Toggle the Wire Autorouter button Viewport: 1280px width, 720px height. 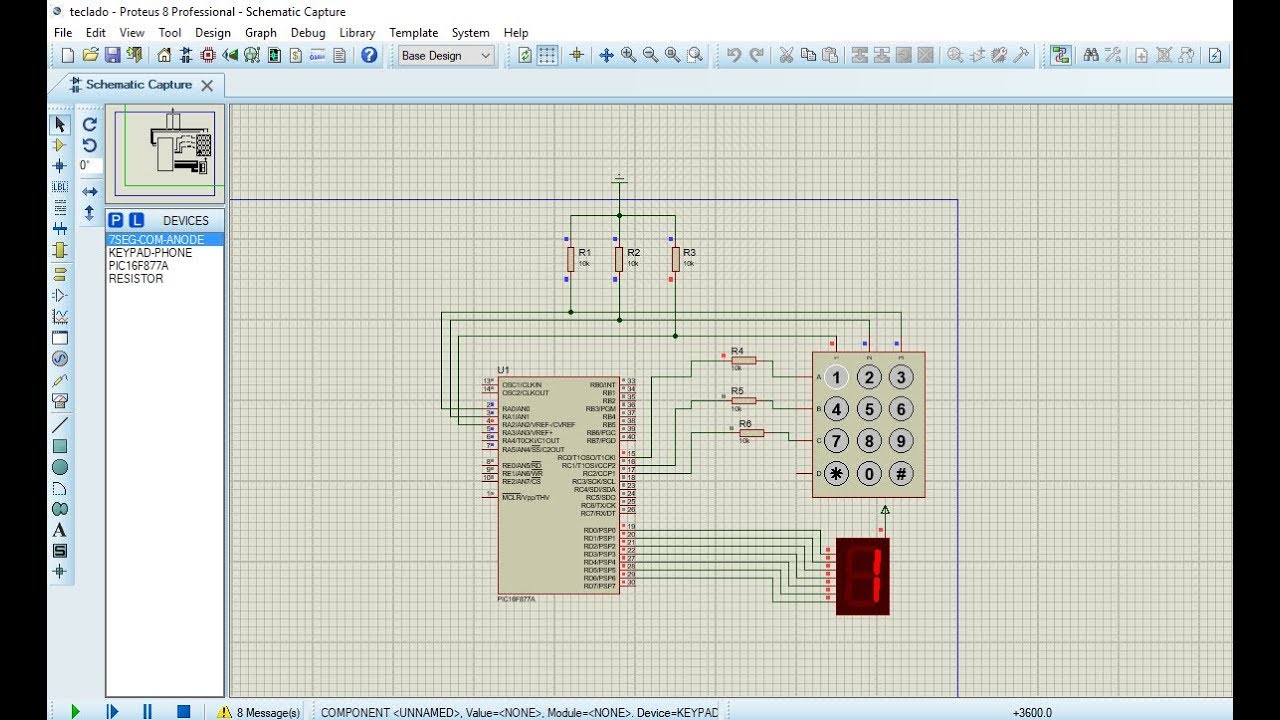1061,56
